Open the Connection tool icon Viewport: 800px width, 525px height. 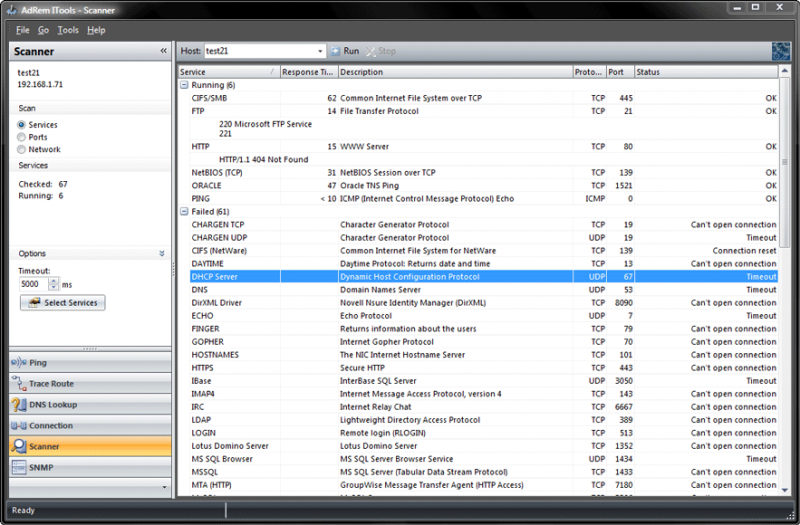click(18, 426)
